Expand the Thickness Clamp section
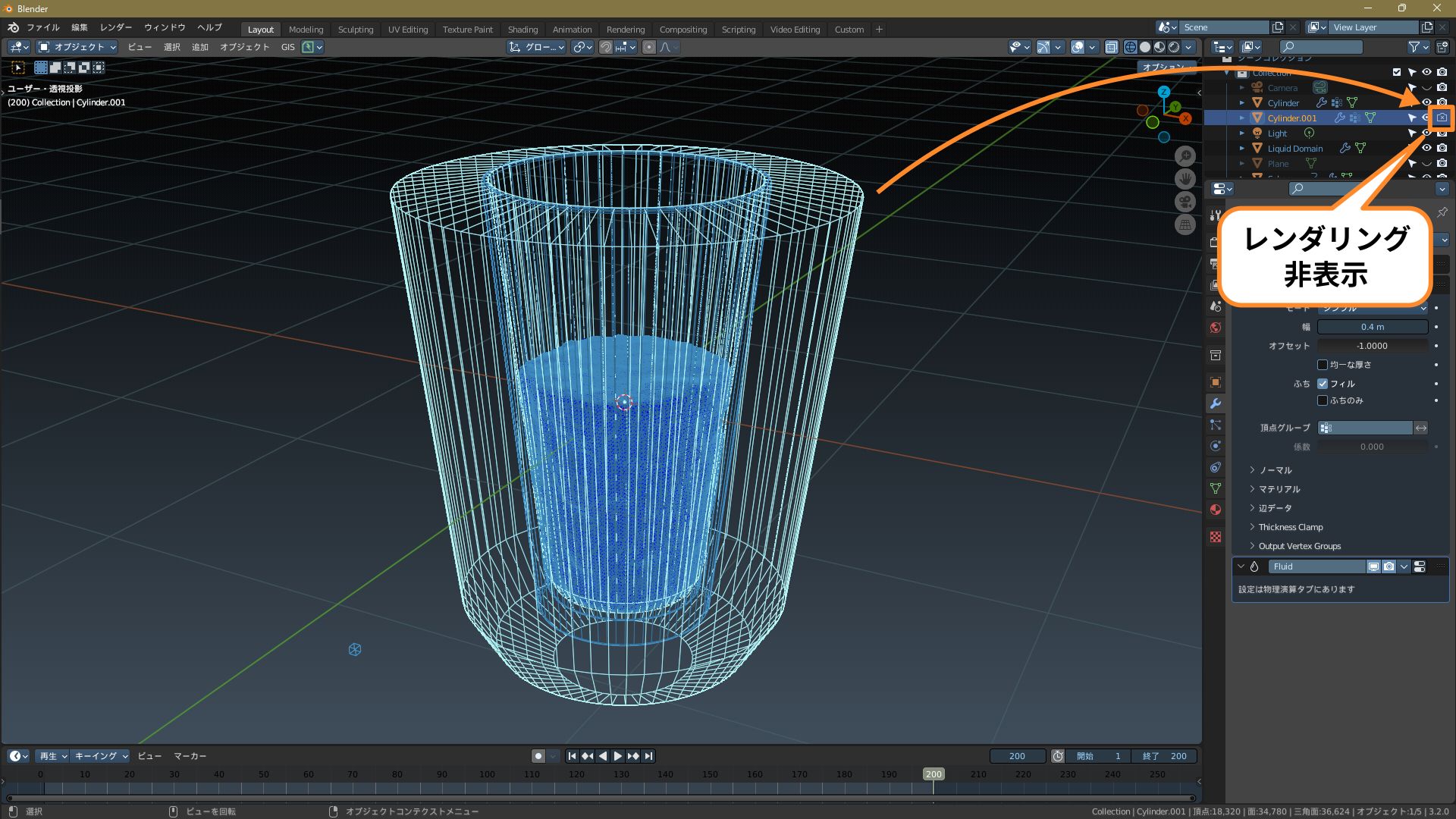The width and height of the screenshot is (1456, 819). pyautogui.click(x=1290, y=527)
